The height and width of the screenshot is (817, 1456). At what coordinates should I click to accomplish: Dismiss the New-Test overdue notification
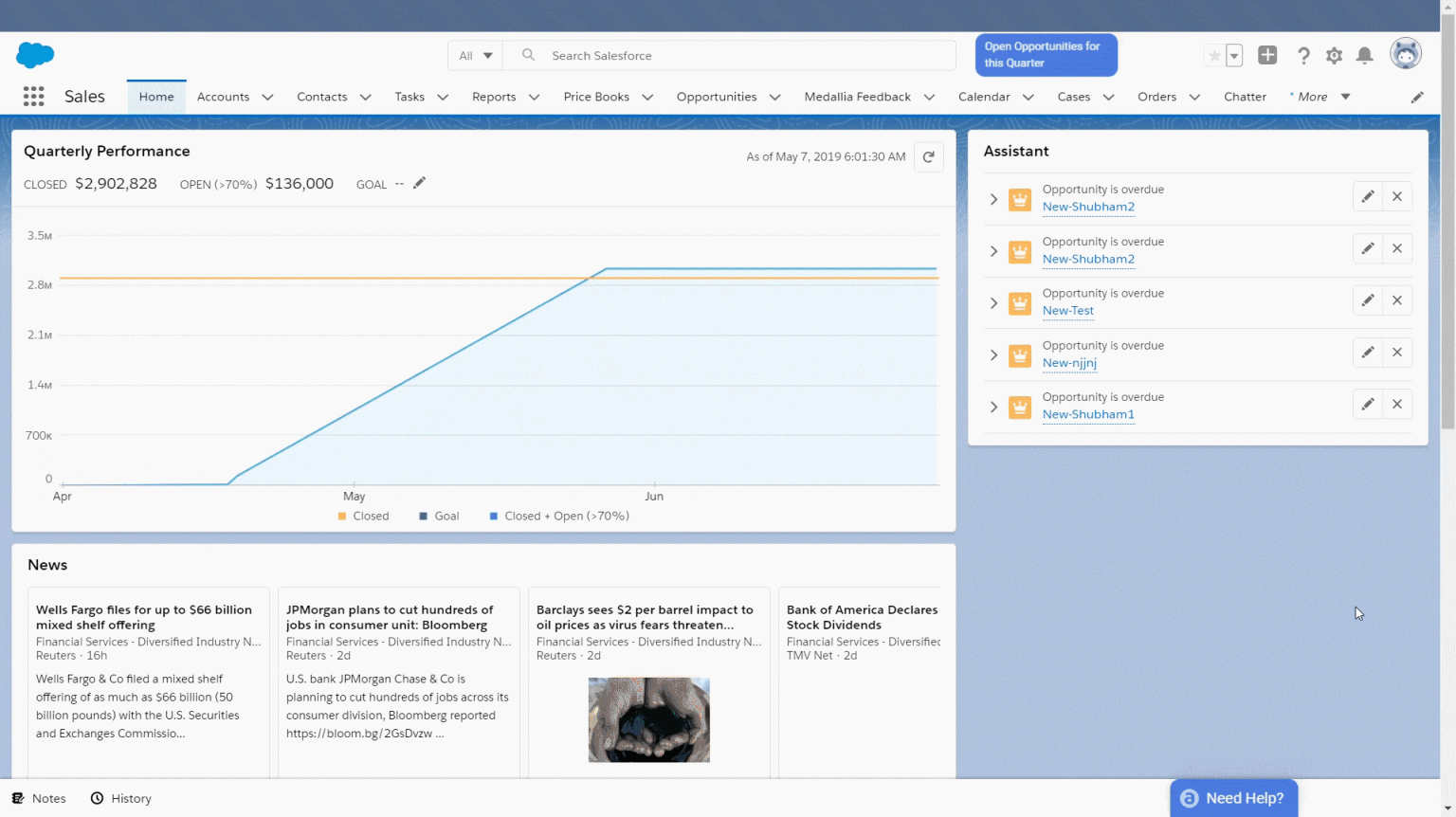click(1396, 300)
